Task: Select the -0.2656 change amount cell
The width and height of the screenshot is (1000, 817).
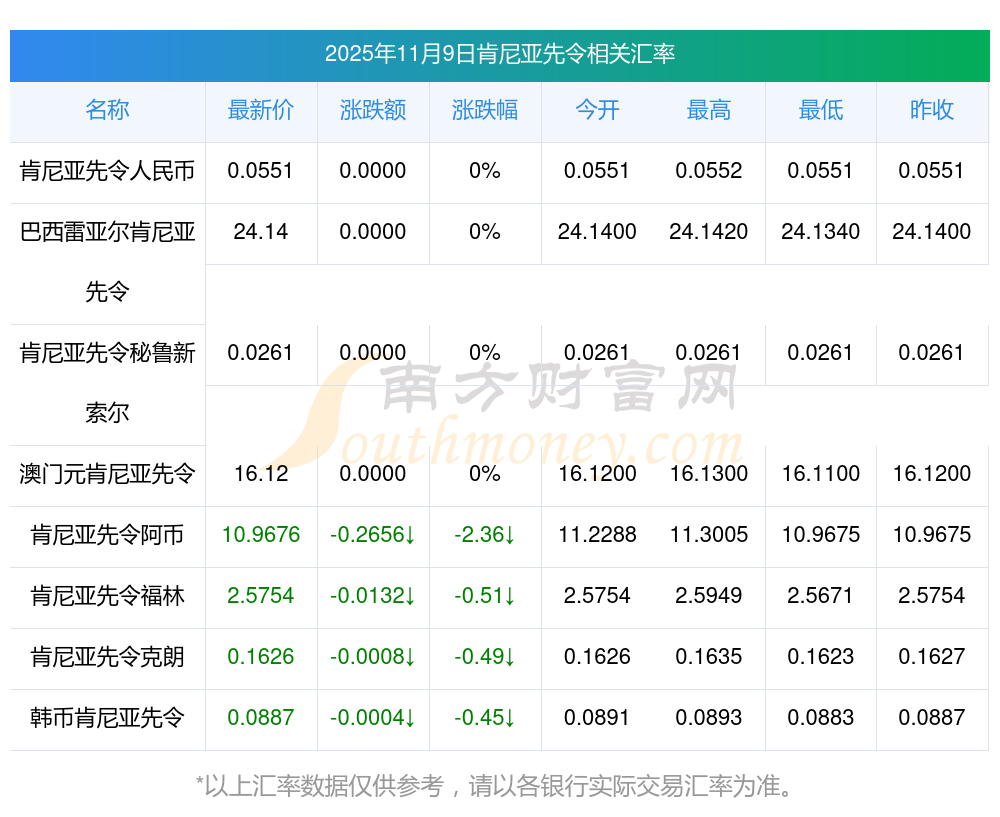Action: pyautogui.click(x=372, y=535)
